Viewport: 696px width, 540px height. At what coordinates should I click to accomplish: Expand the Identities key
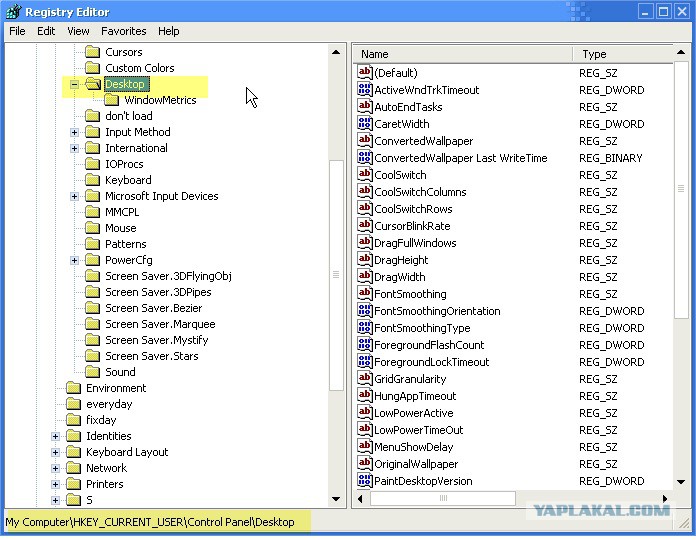click(x=55, y=436)
